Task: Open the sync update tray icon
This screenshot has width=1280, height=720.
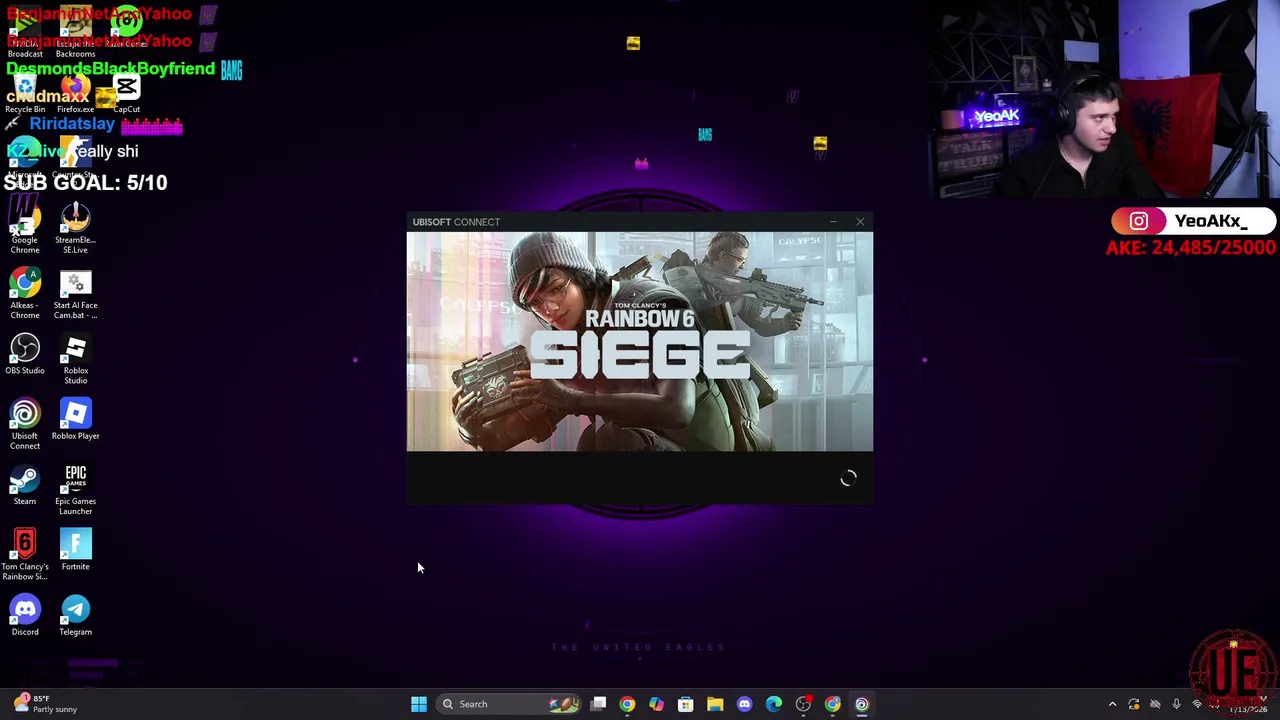Action: pyautogui.click(x=1134, y=705)
